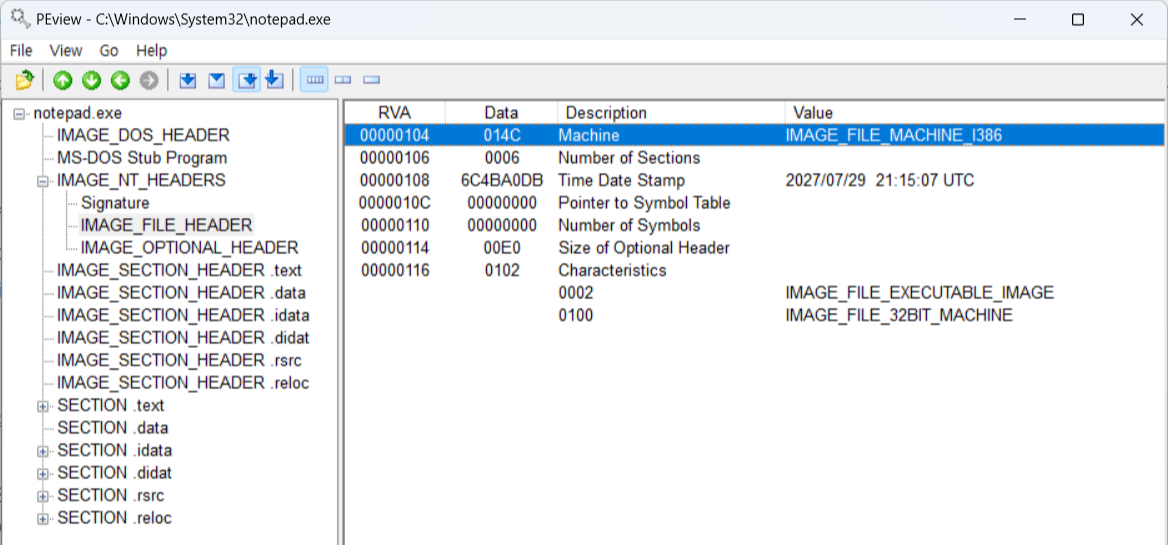Select IMAGE_SECTION_HEADER .data
The width and height of the screenshot is (1168, 545).
coord(181,293)
